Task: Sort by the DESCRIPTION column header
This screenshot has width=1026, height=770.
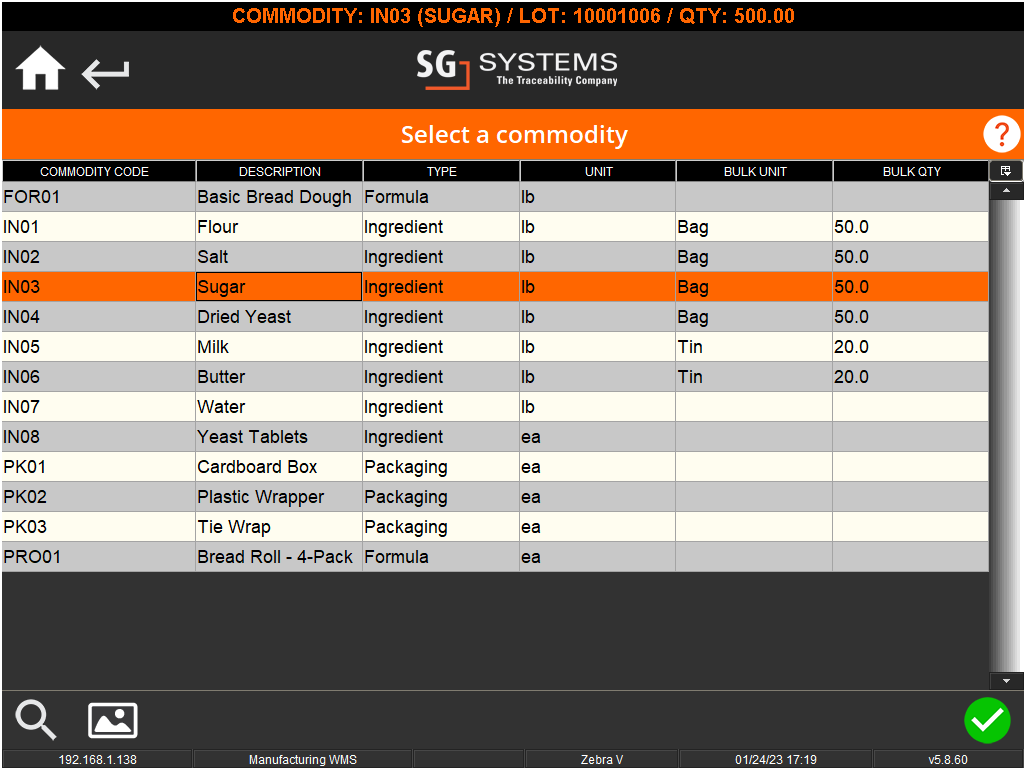Action: point(279,171)
